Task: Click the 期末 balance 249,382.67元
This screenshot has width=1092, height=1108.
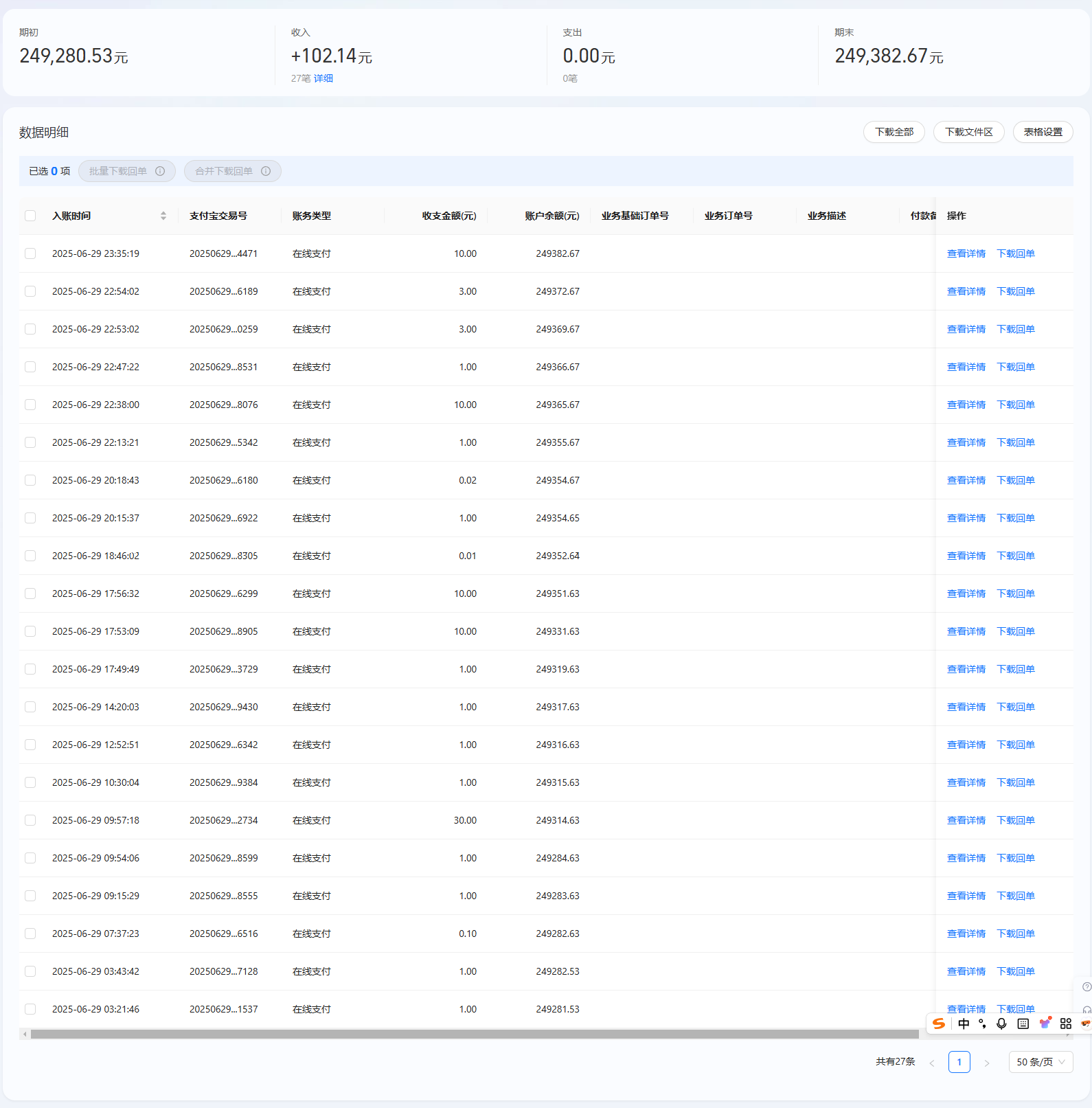Action: click(x=889, y=56)
